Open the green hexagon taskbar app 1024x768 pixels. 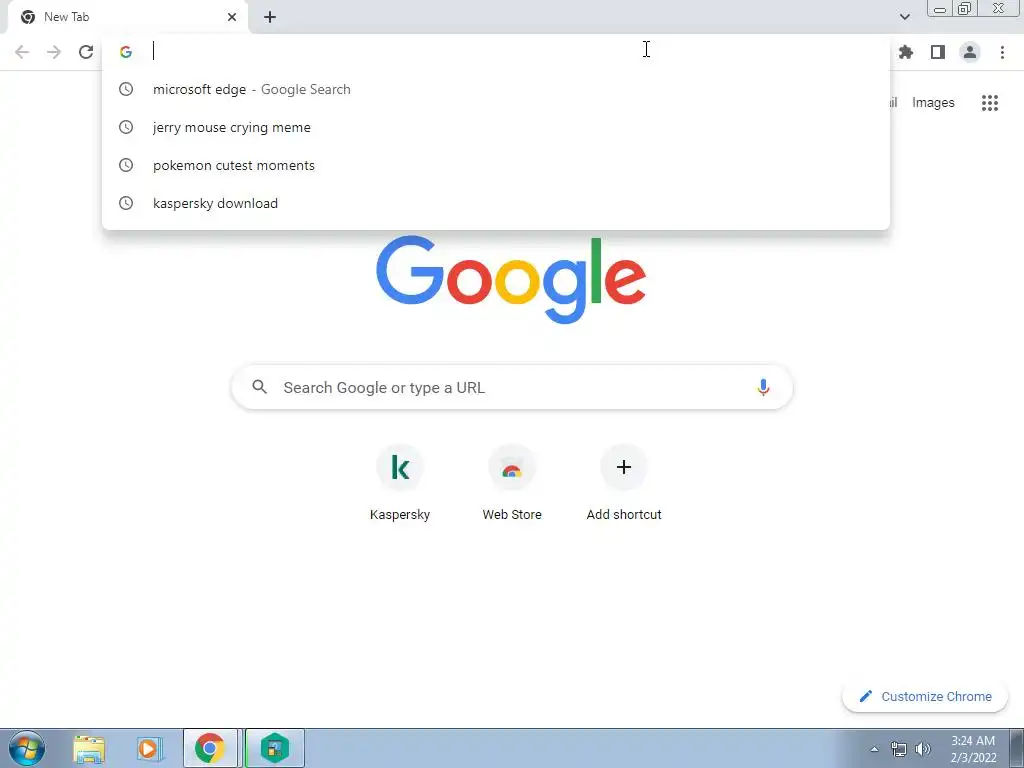coord(275,748)
